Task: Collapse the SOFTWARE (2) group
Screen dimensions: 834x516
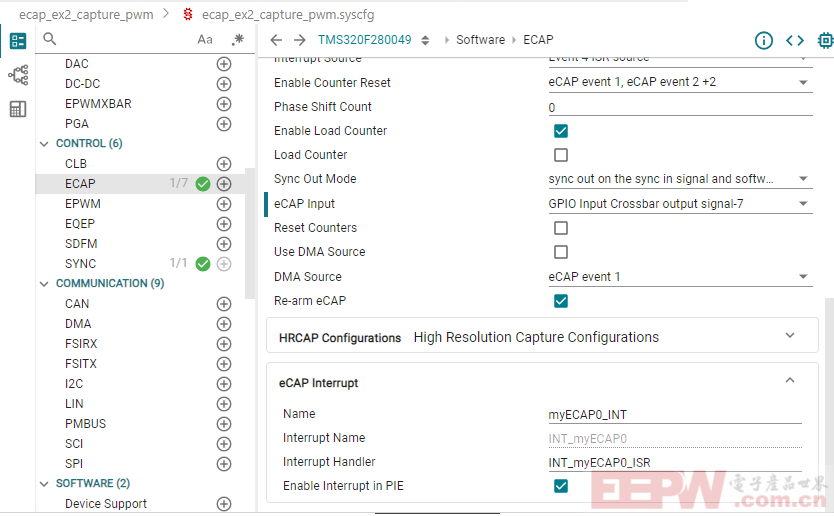Action: click(44, 484)
